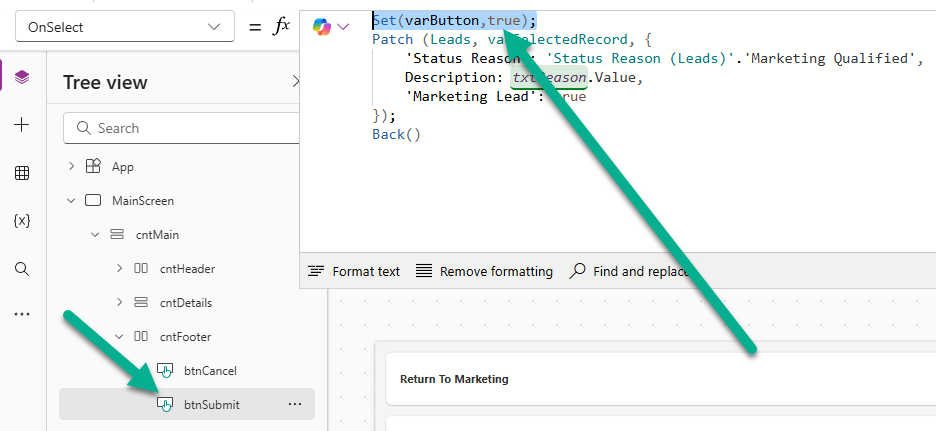
Task: Collapse the MainScreen tree node
Action: coord(71,200)
